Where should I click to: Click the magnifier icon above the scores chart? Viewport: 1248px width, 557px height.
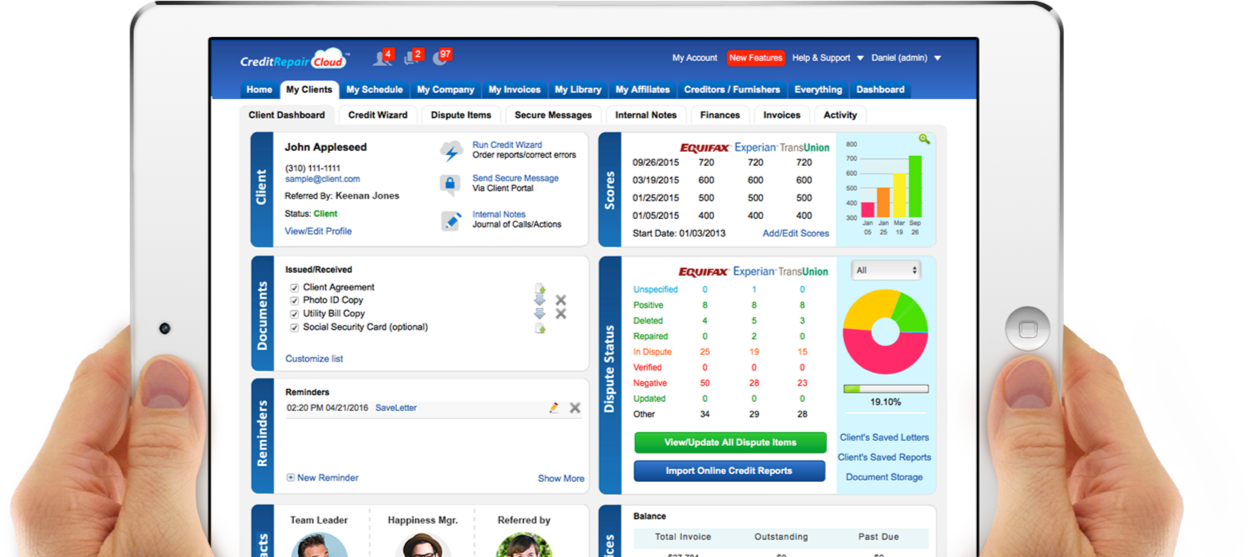[924, 140]
